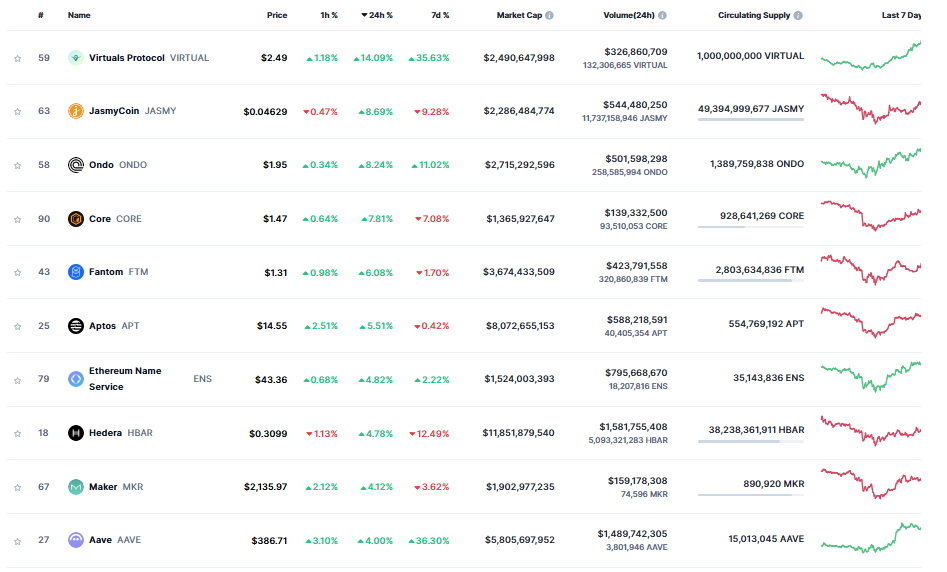Open Hedera 7-day sparkline chart
The width and height of the screenshot is (947, 572).
tap(871, 431)
